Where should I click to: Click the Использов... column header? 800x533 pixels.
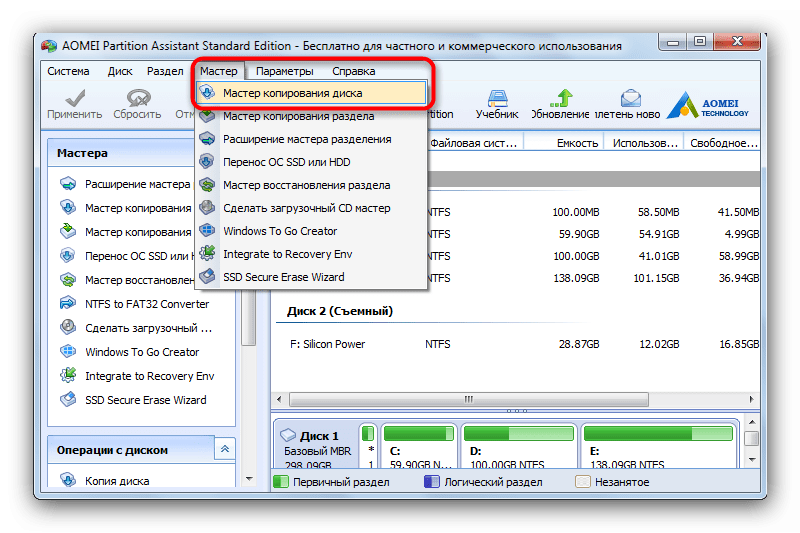click(x=644, y=143)
